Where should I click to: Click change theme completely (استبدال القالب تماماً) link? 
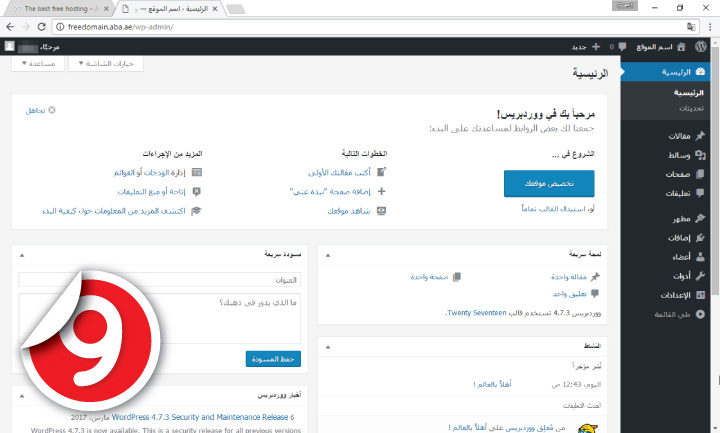pos(553,209)
